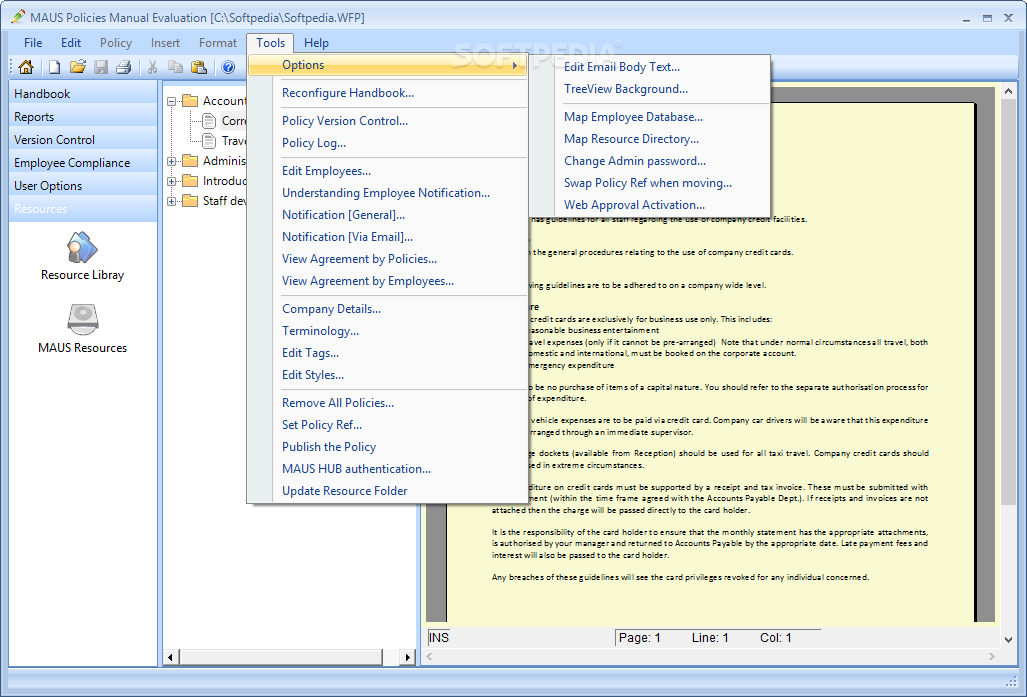This screenshot has height=697, width=1027.
Task: Close the Tools menu via its title
Action: point(271,43)
